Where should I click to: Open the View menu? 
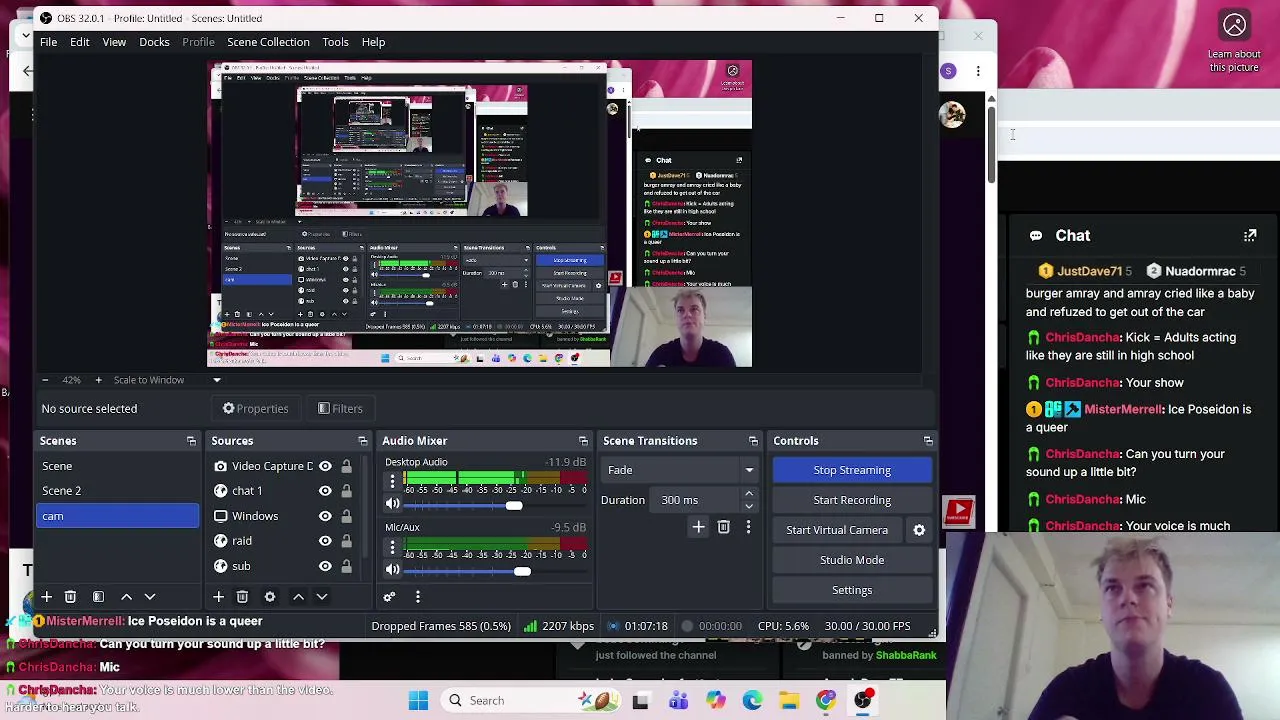click(x=114, y=42)
